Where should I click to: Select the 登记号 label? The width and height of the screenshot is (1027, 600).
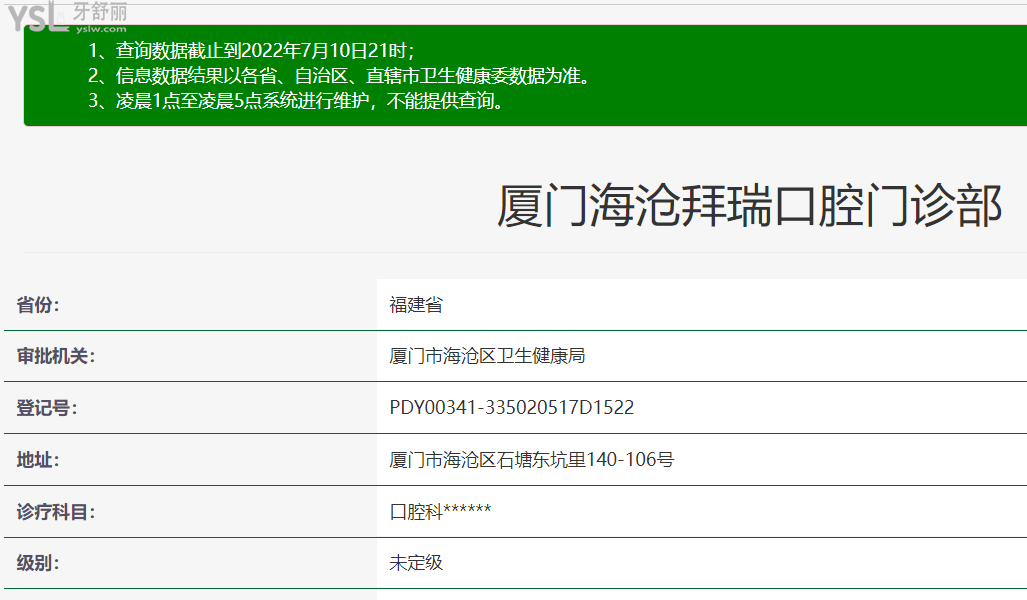pos(47,408)
